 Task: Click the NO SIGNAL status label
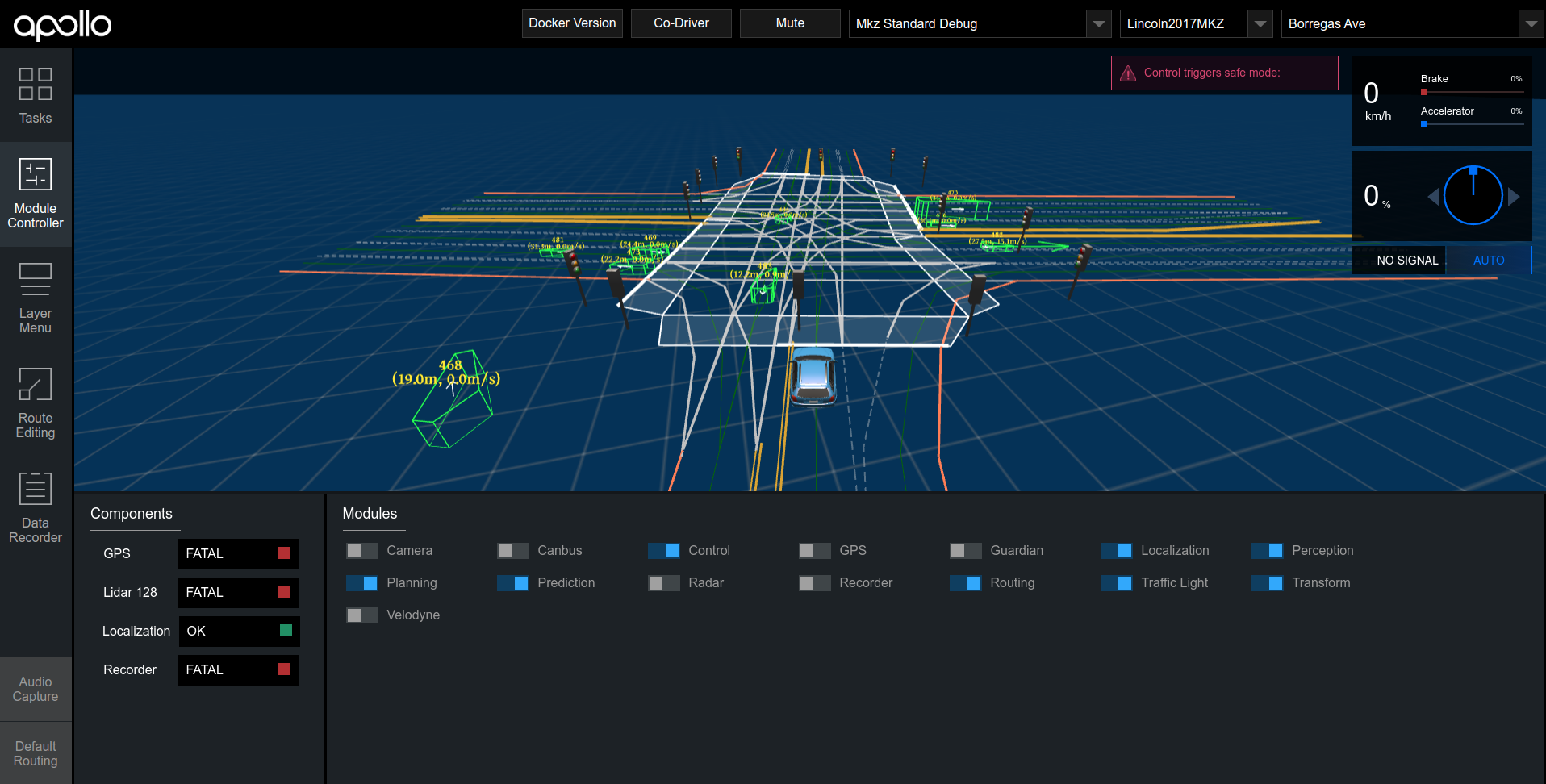pos(1407,261)
